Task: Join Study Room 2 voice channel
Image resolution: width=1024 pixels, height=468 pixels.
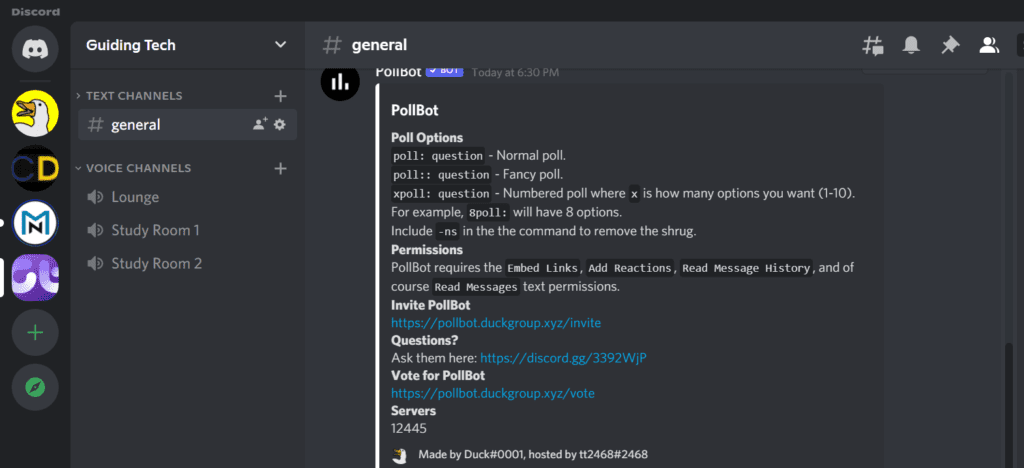Action: point(187,264)
